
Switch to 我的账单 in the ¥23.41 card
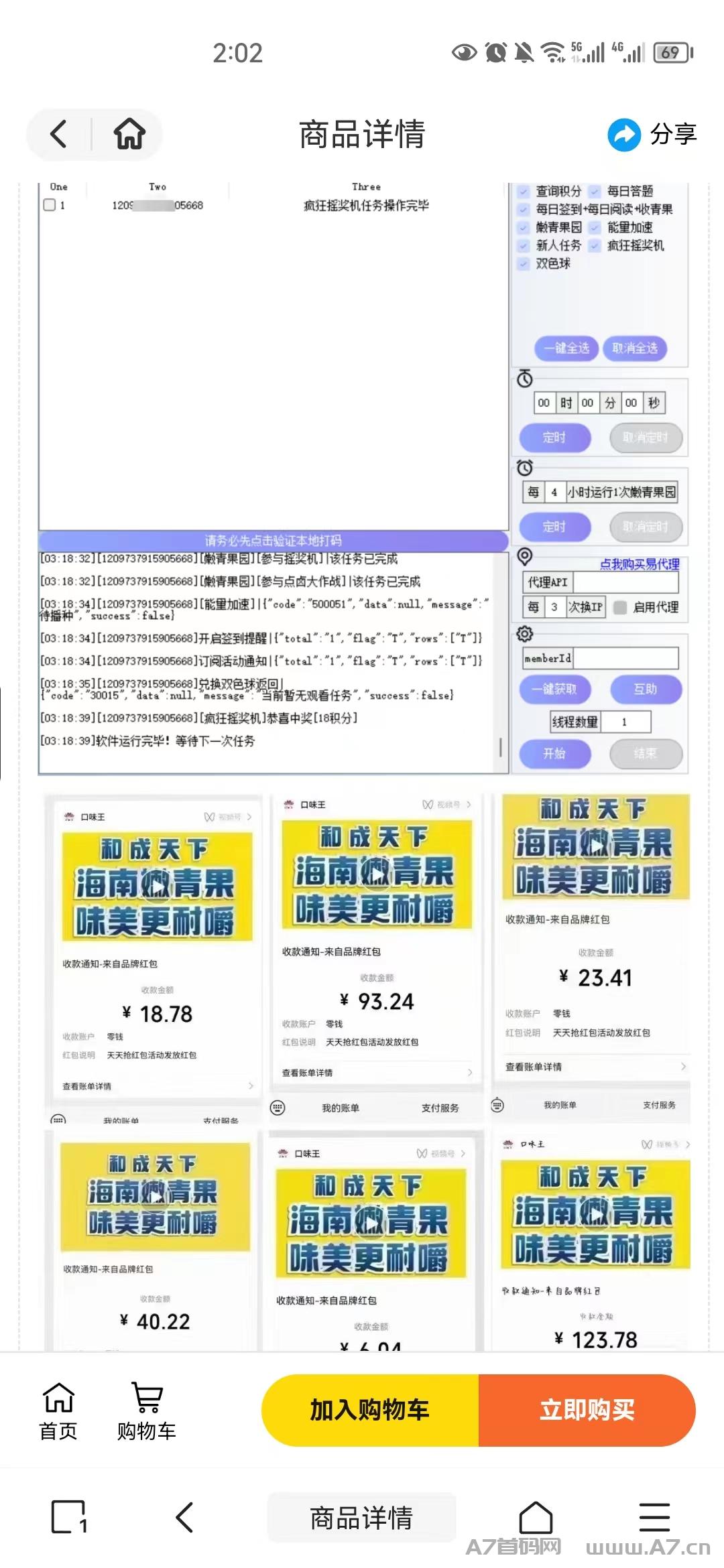click(x=560, y=1105)
